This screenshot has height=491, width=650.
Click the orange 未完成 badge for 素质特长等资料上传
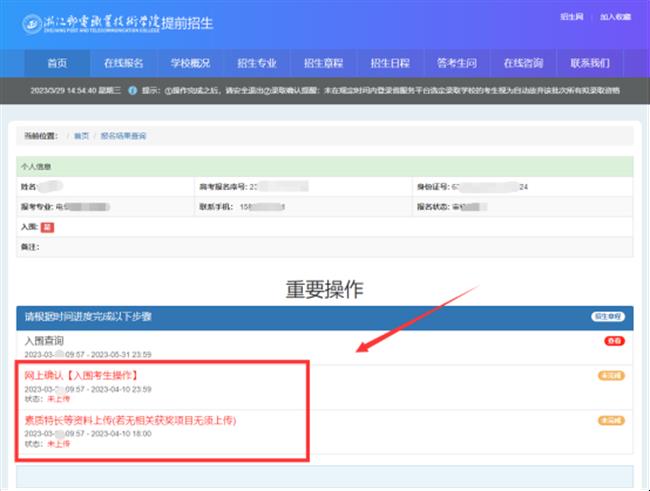click(610, 421)
